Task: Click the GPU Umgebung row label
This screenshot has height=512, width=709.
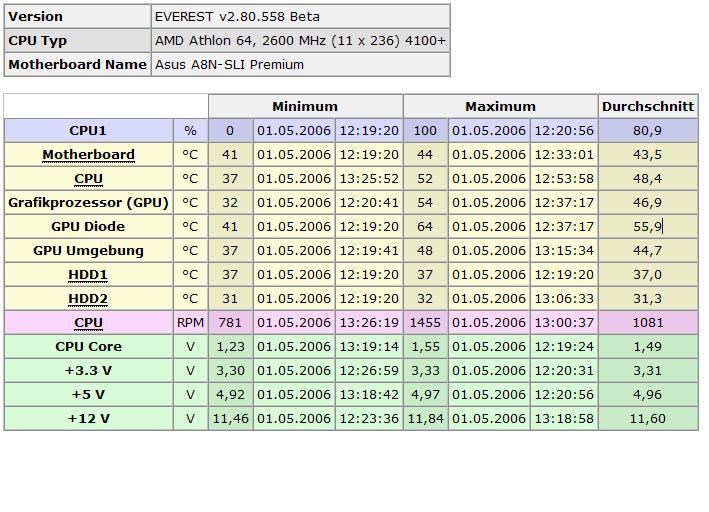Action: (x=89, y=251)
